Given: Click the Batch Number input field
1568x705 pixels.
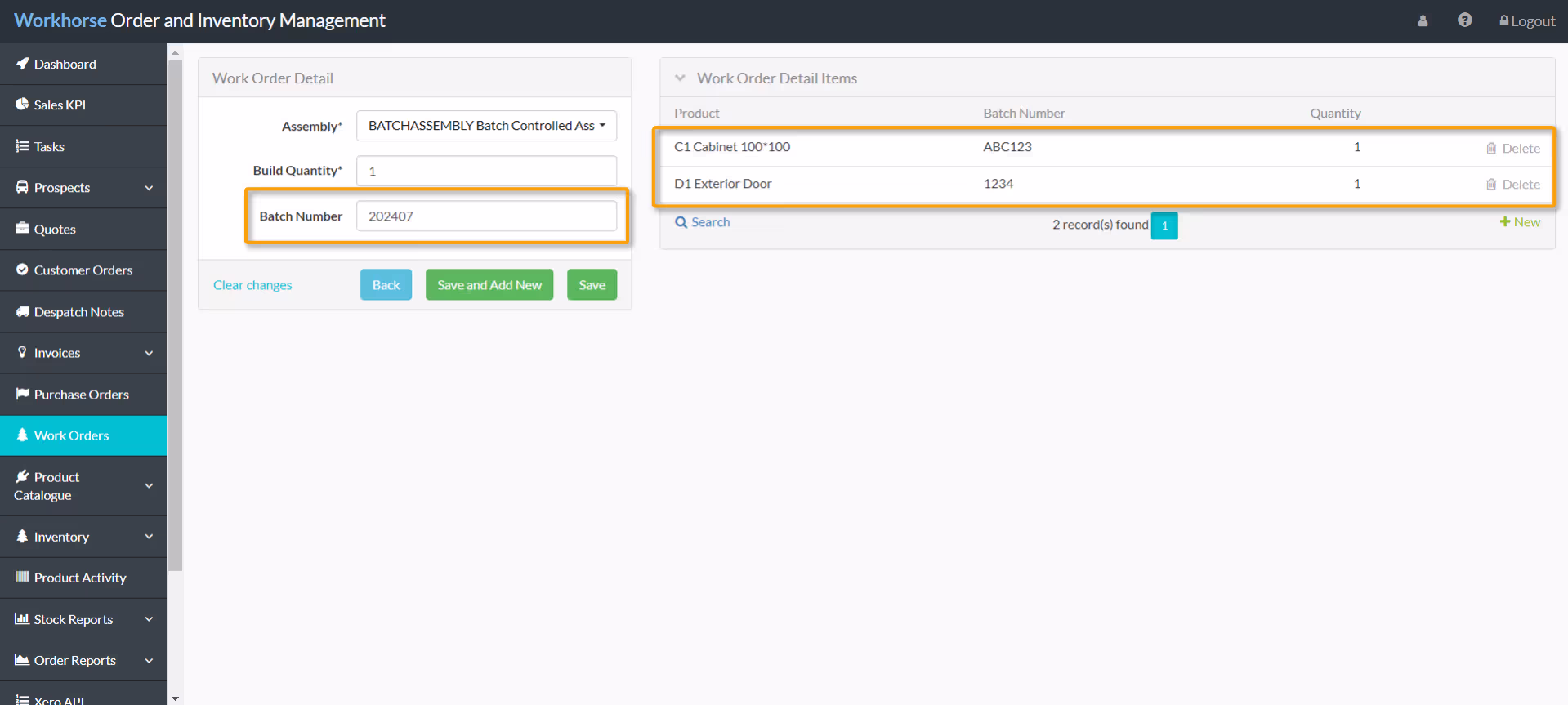Looking at the screenshot, I should [486, 216].
